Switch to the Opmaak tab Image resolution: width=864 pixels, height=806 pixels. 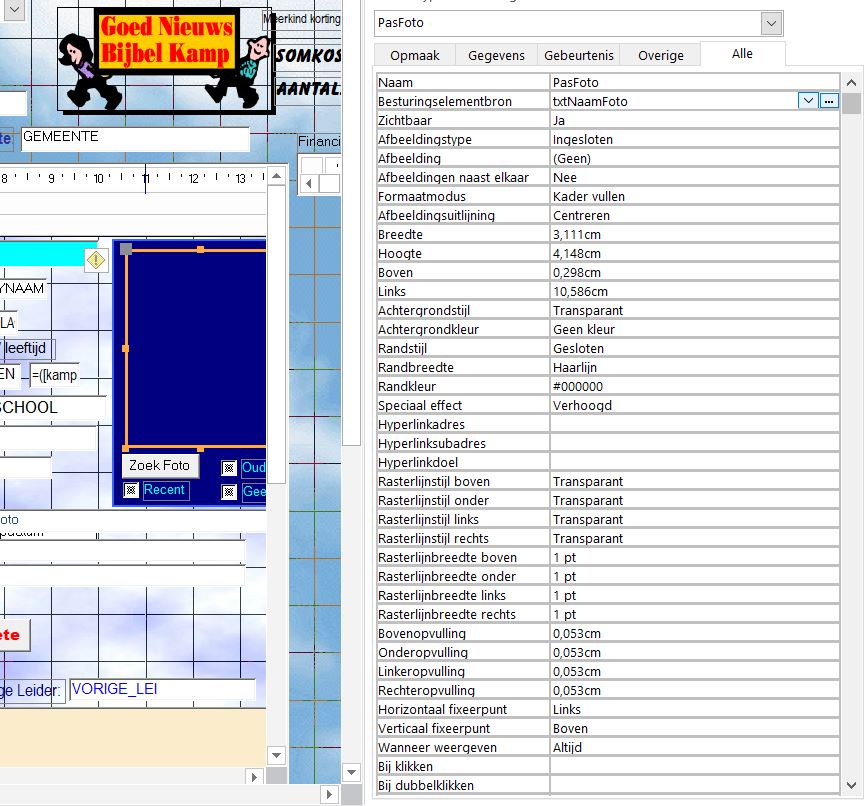click(x=415, y=56)
